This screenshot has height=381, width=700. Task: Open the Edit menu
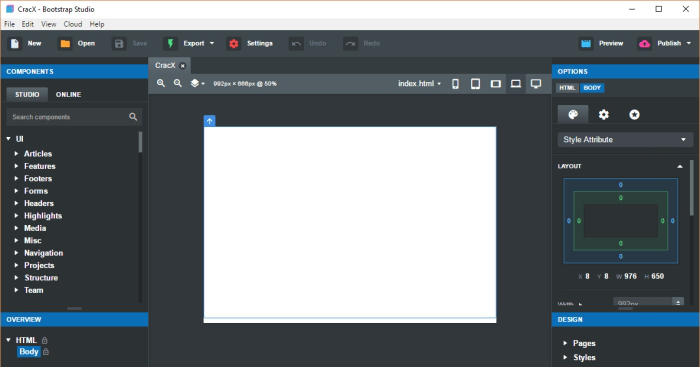(x=28, y=24)
